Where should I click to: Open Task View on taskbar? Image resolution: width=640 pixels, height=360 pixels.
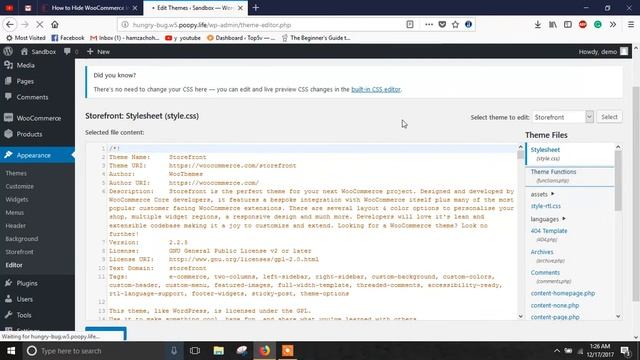(x=195, y=351)
